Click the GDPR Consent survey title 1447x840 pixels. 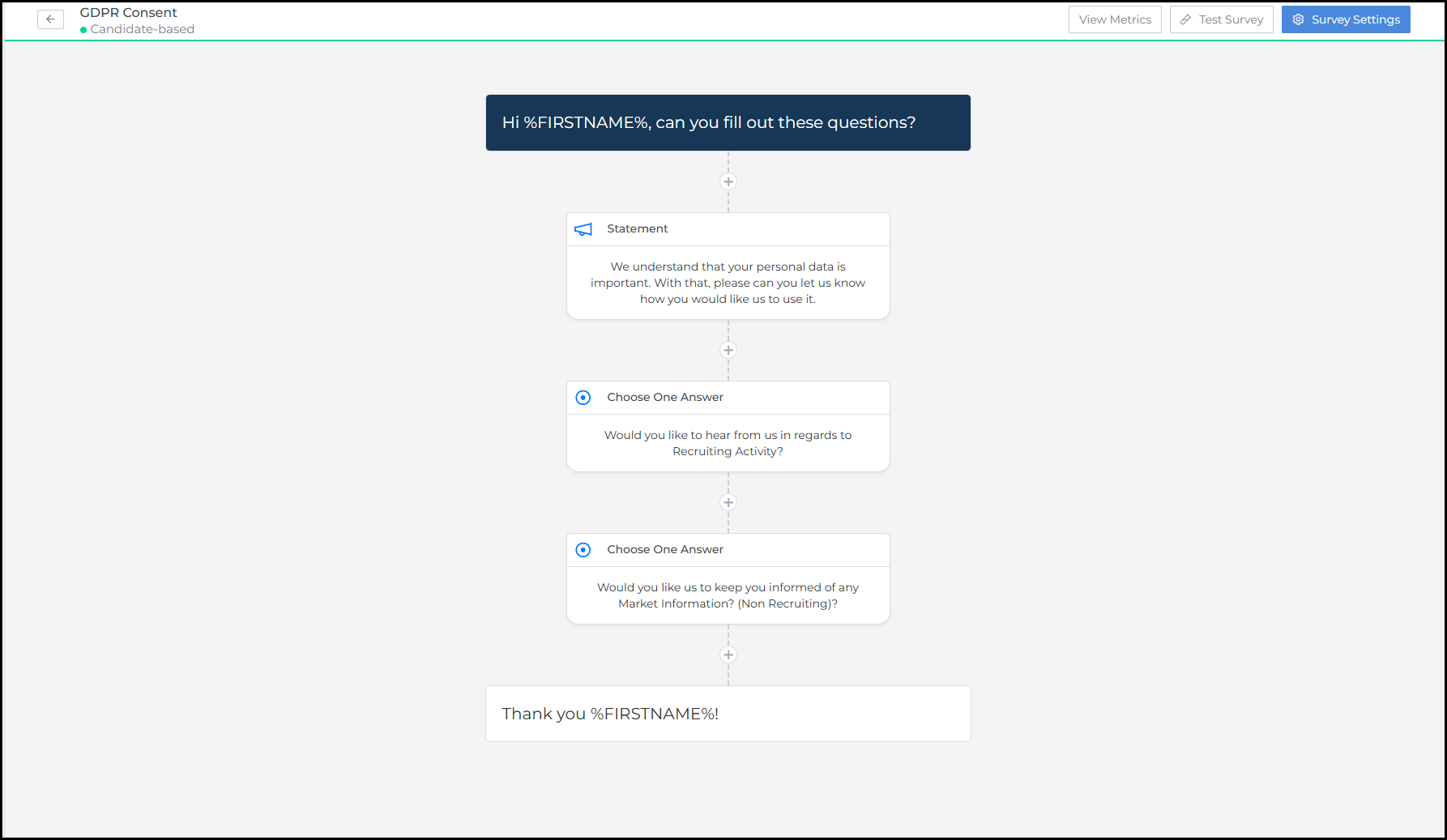(128, 13)
